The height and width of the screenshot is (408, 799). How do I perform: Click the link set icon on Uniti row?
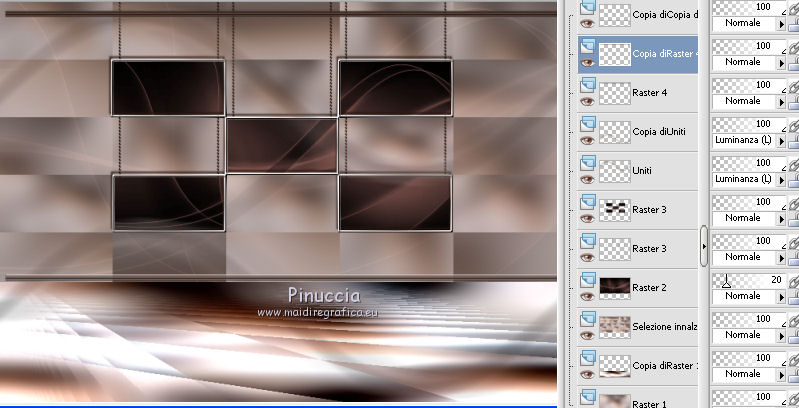pos(794,166)
